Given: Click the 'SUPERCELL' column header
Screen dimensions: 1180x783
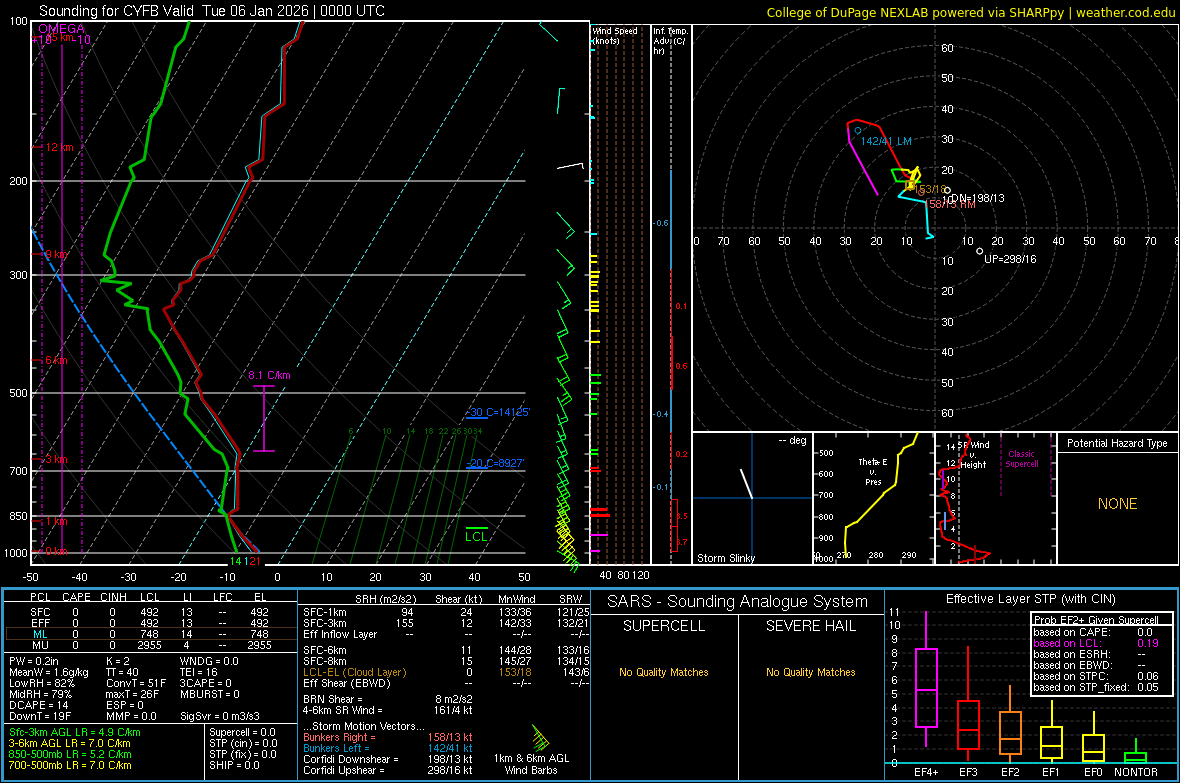Looking at the screenshot, I should point(664,626).
